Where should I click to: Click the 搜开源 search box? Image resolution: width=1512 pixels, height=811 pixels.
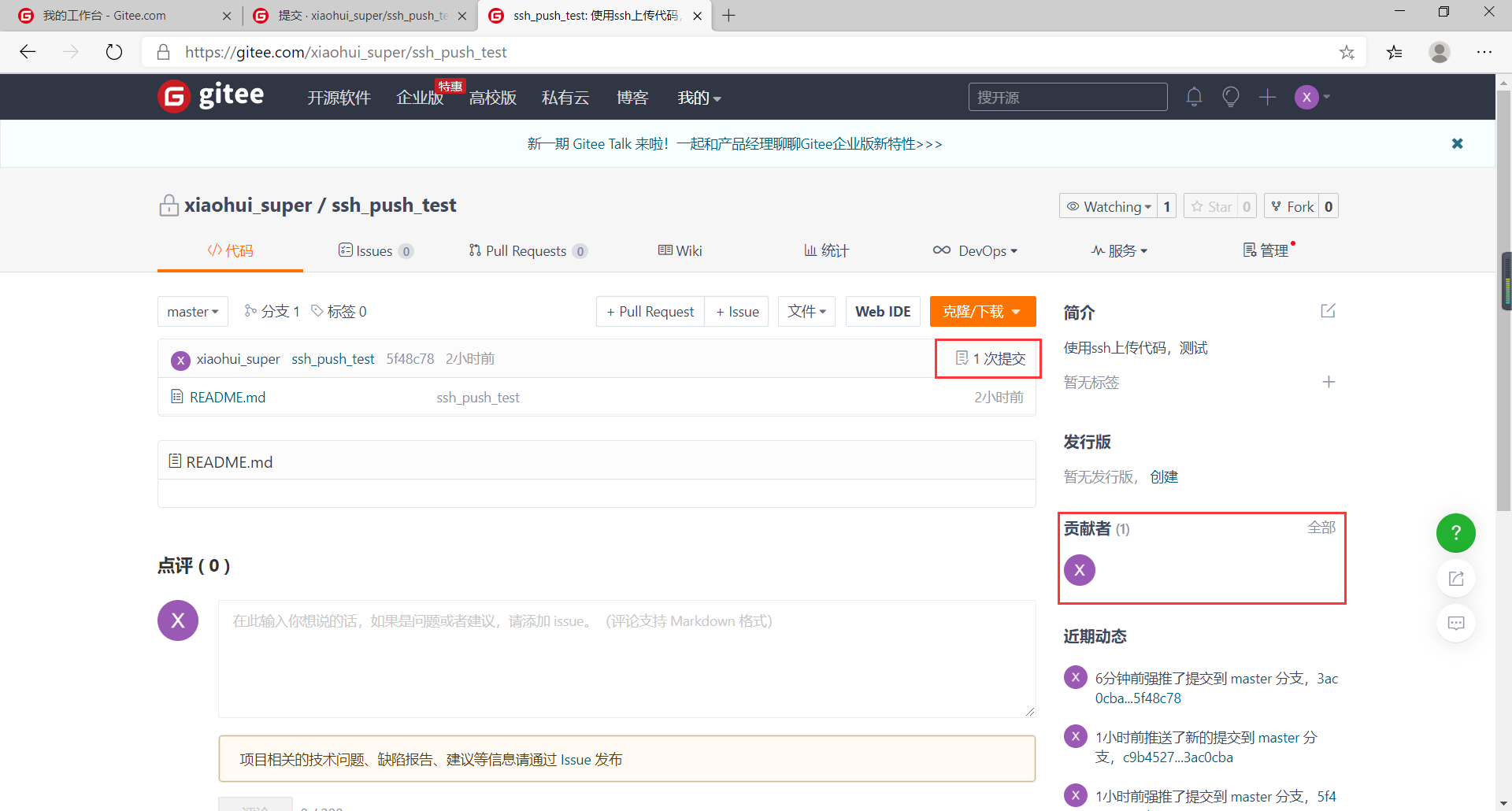click(1068, 97)
